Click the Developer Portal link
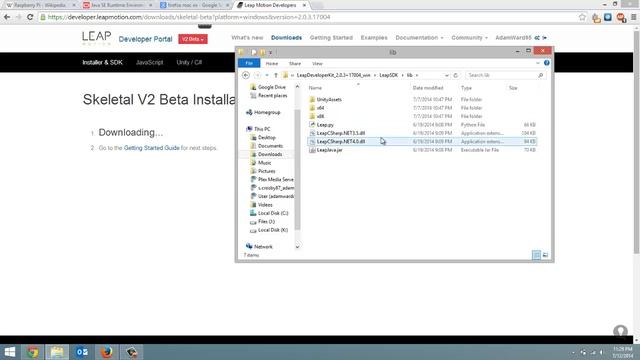Screen dimensions: 640x360 [145, 39]
